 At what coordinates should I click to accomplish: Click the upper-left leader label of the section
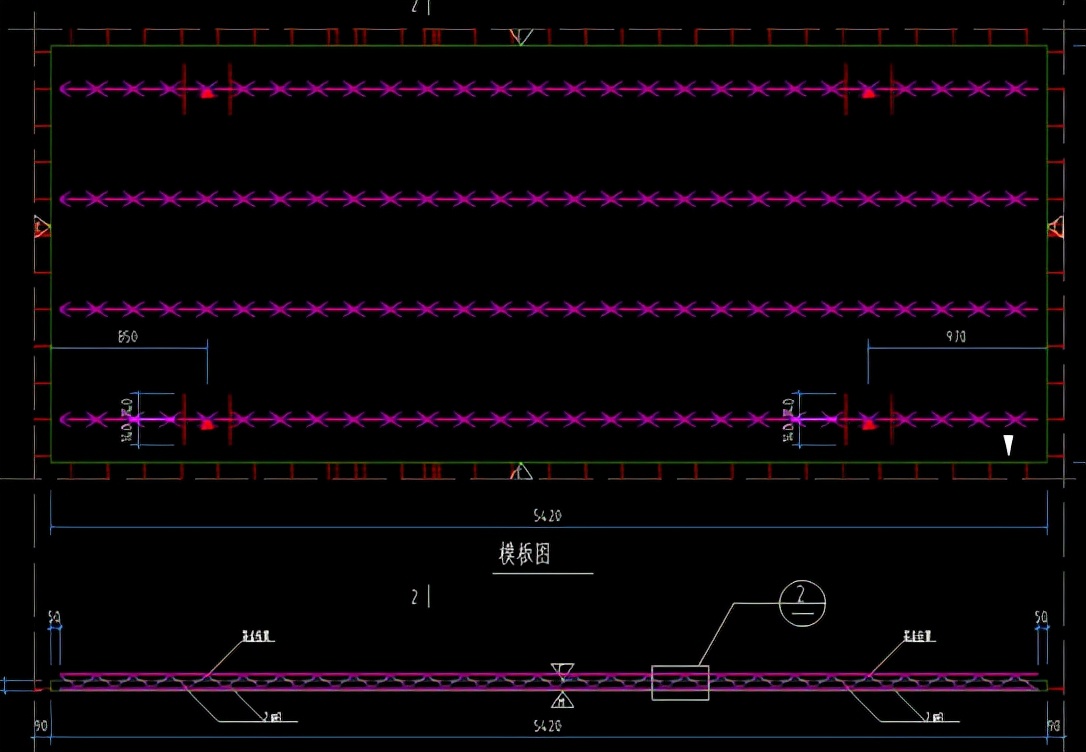click(258, 636)
